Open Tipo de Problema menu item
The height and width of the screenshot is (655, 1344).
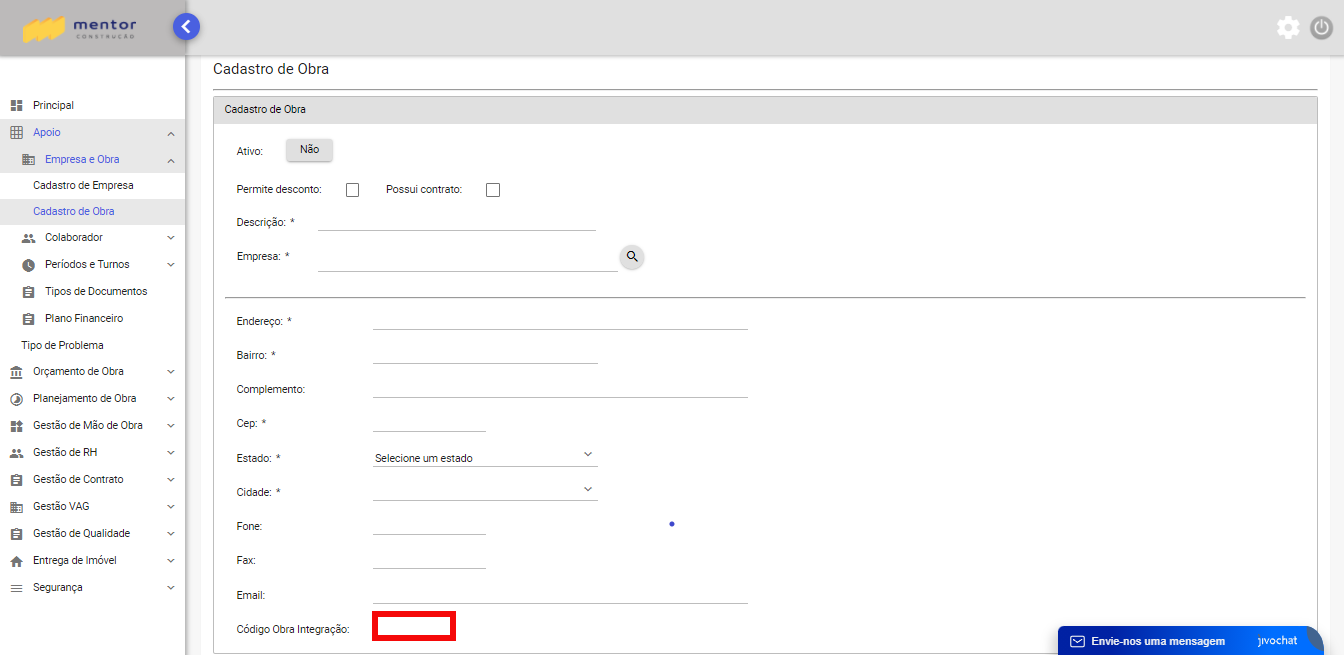point(62,345)
